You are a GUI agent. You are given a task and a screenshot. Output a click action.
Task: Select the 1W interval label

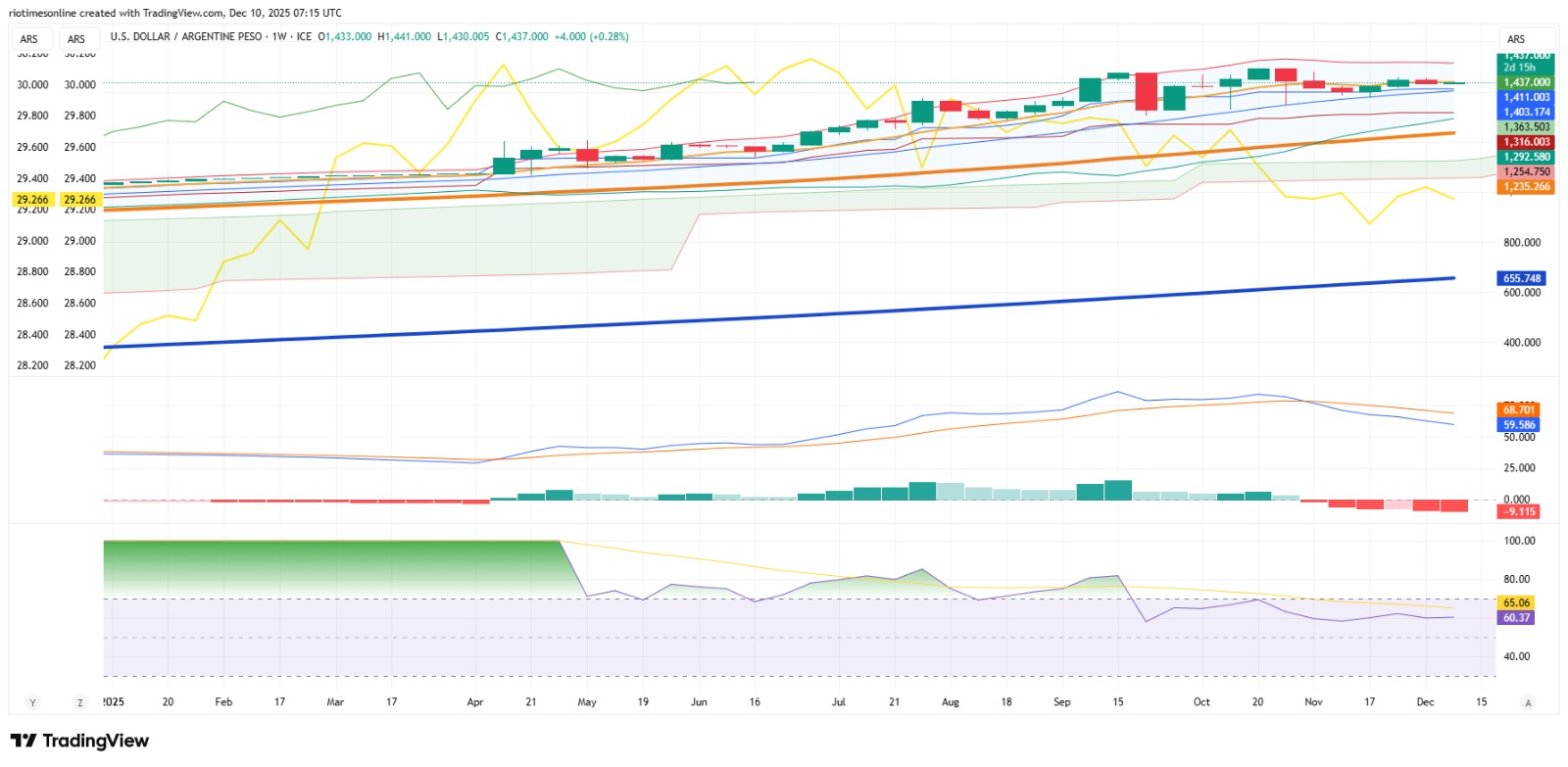click(279, 36)
